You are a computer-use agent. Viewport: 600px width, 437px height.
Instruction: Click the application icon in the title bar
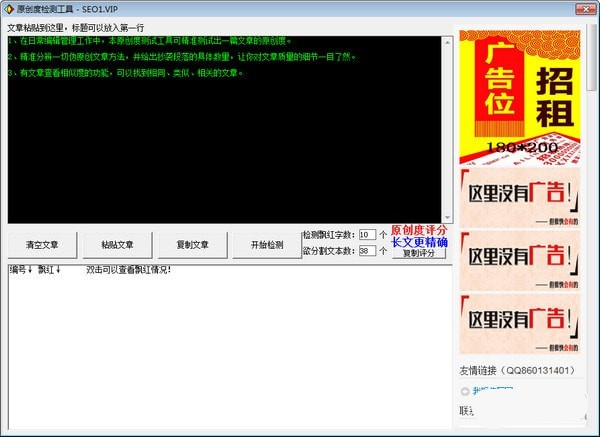(x=8, y=9)
